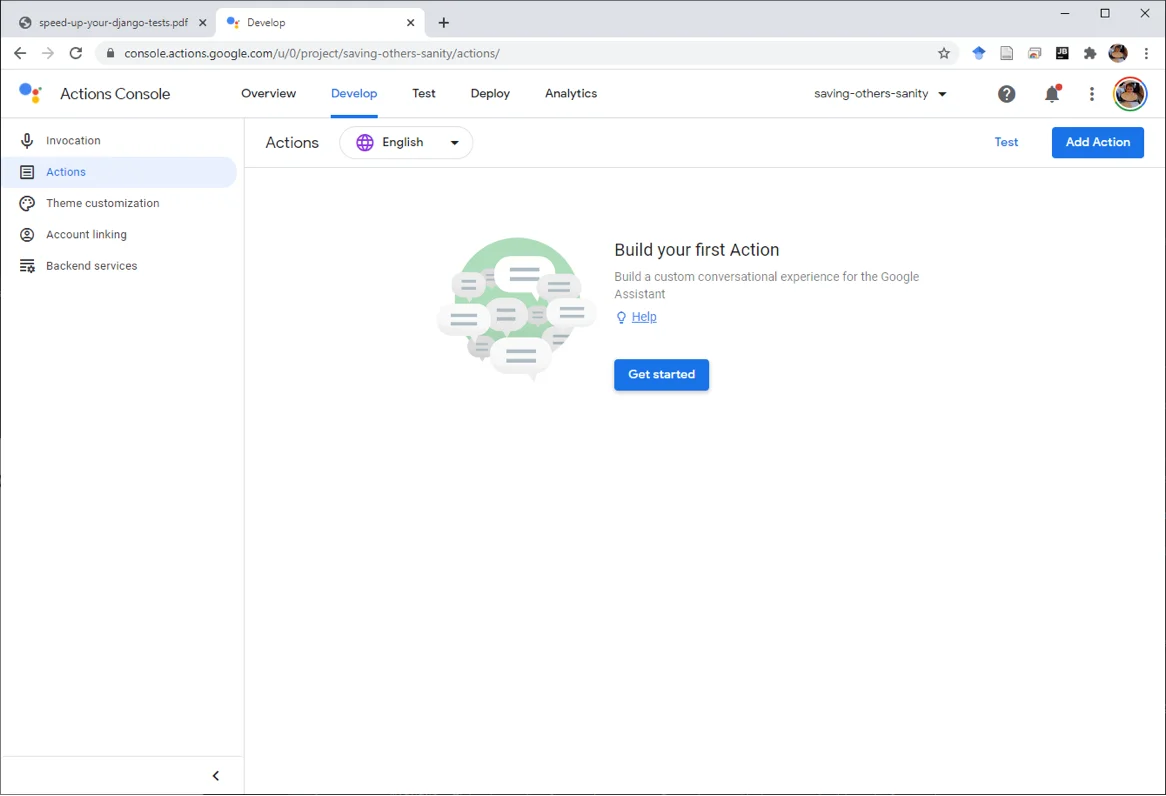
Task: Click the Invocation microphone icon
Action: (27, 141)
